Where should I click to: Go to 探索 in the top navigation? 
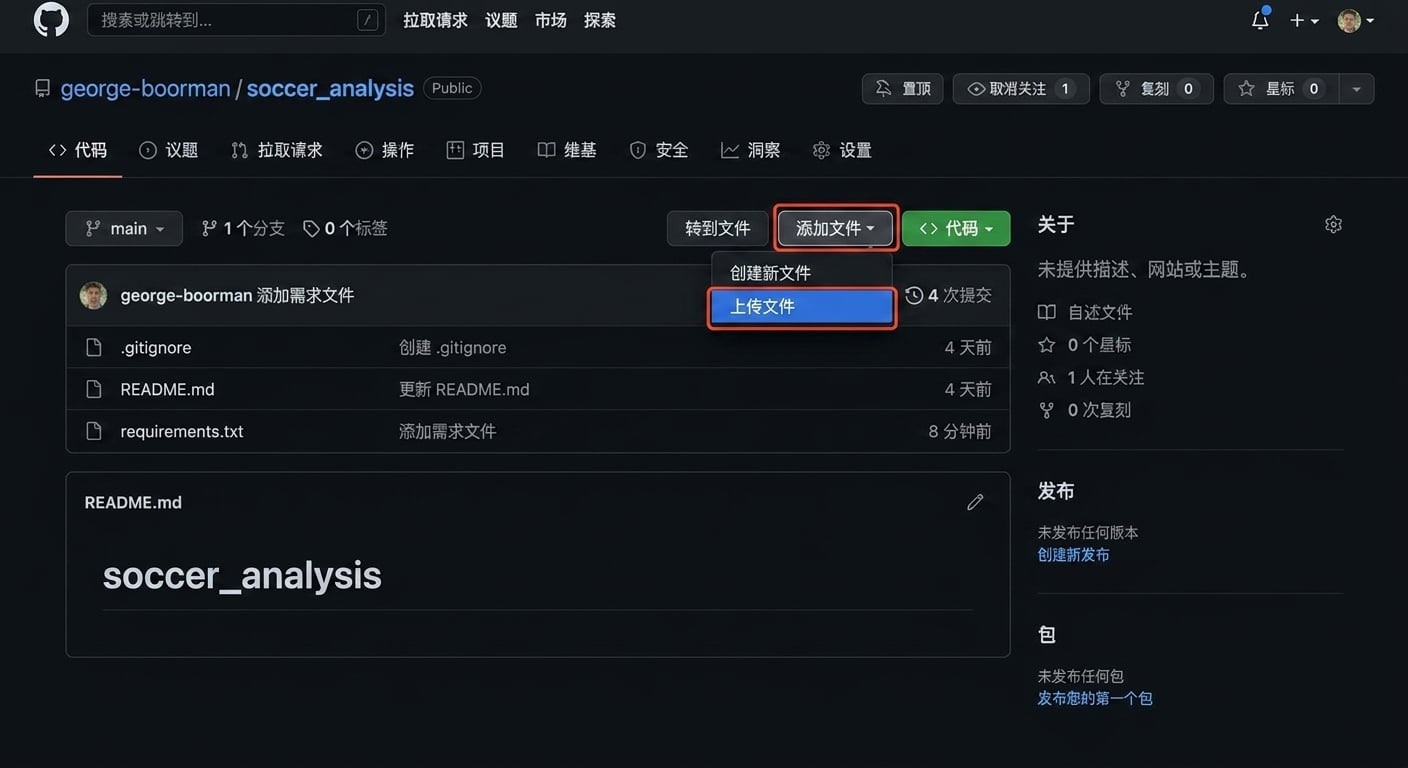pos(600,20)
